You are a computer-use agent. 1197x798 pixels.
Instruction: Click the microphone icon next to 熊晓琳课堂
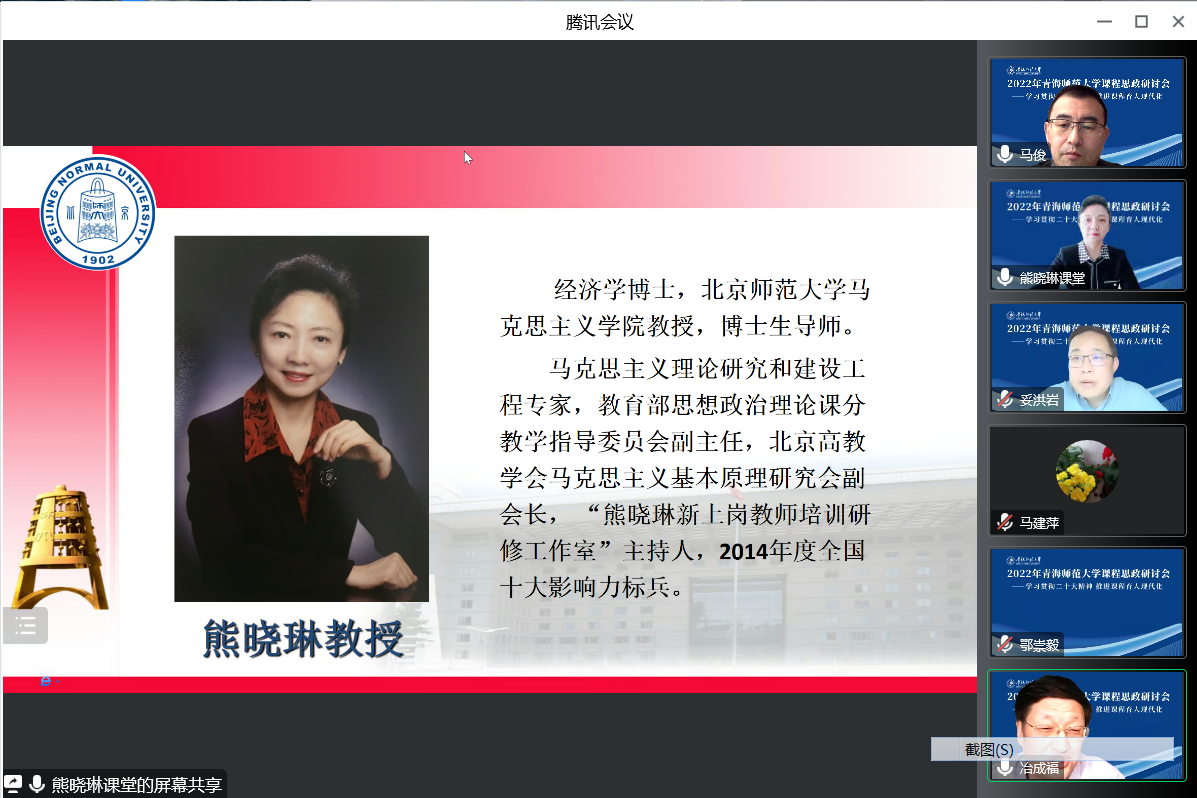(1004, 278)
